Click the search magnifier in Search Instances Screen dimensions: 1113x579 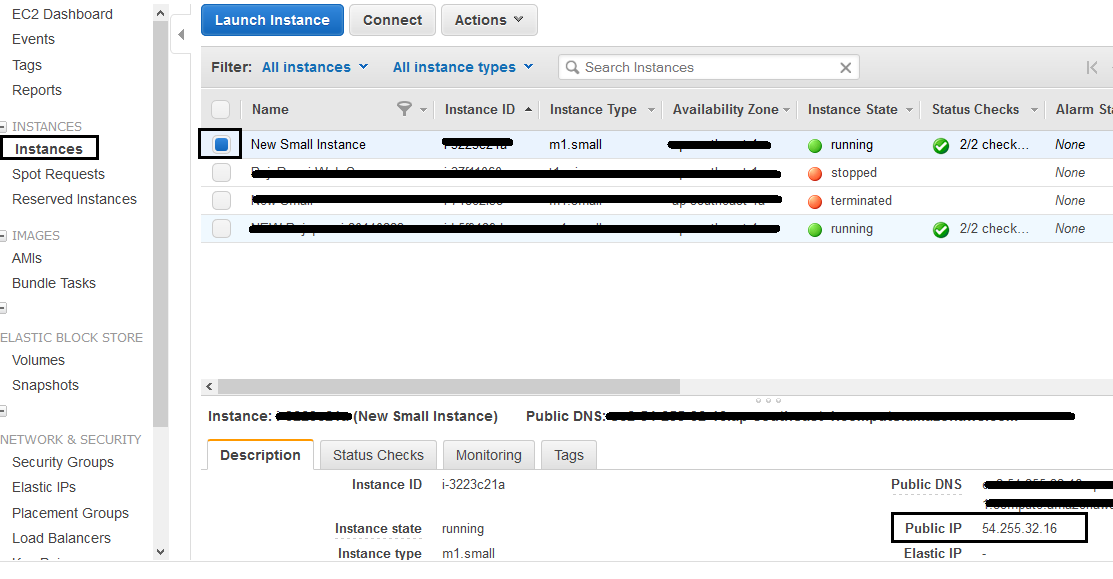[572, 67]
